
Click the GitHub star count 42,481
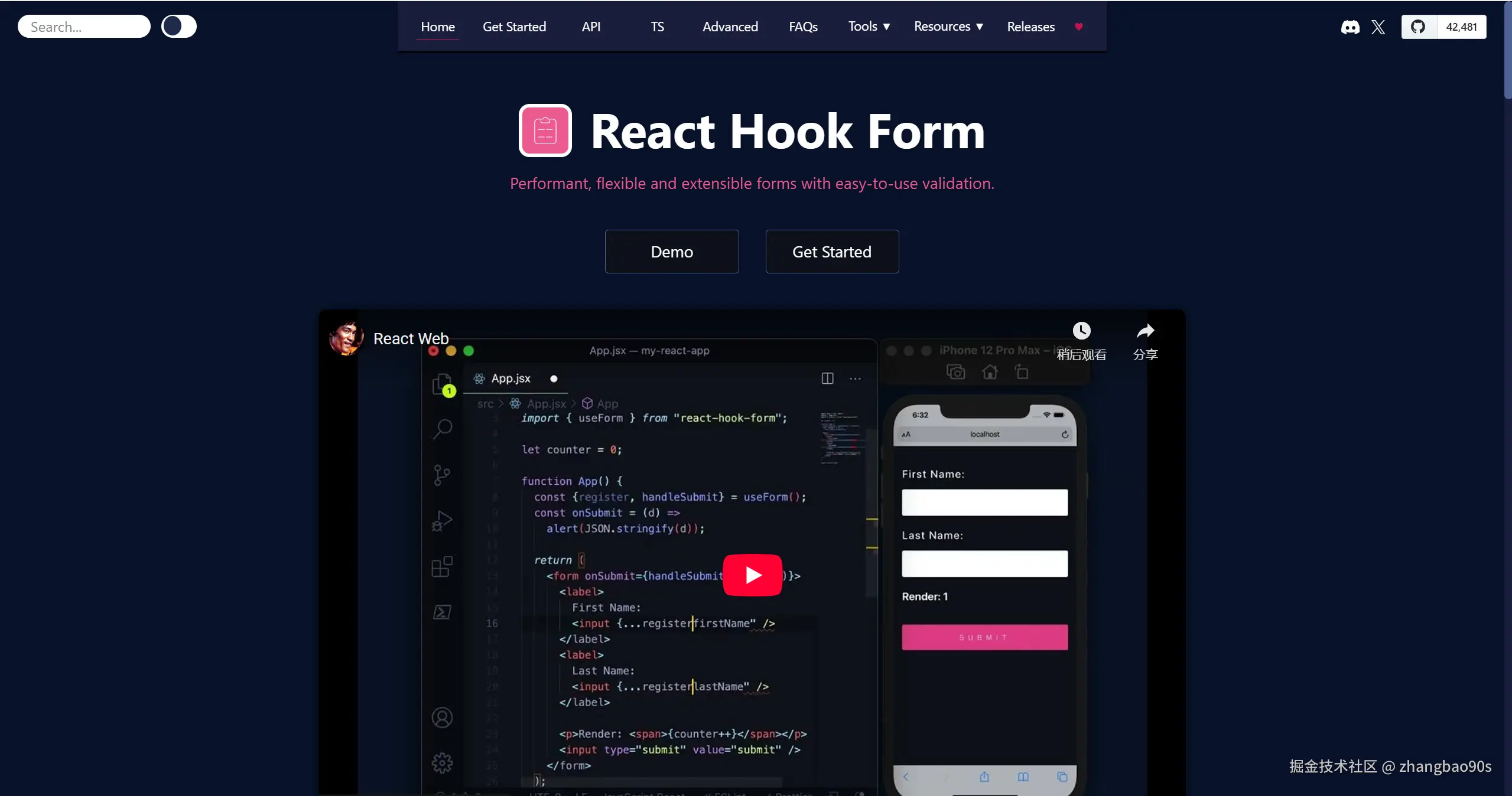1461,27
